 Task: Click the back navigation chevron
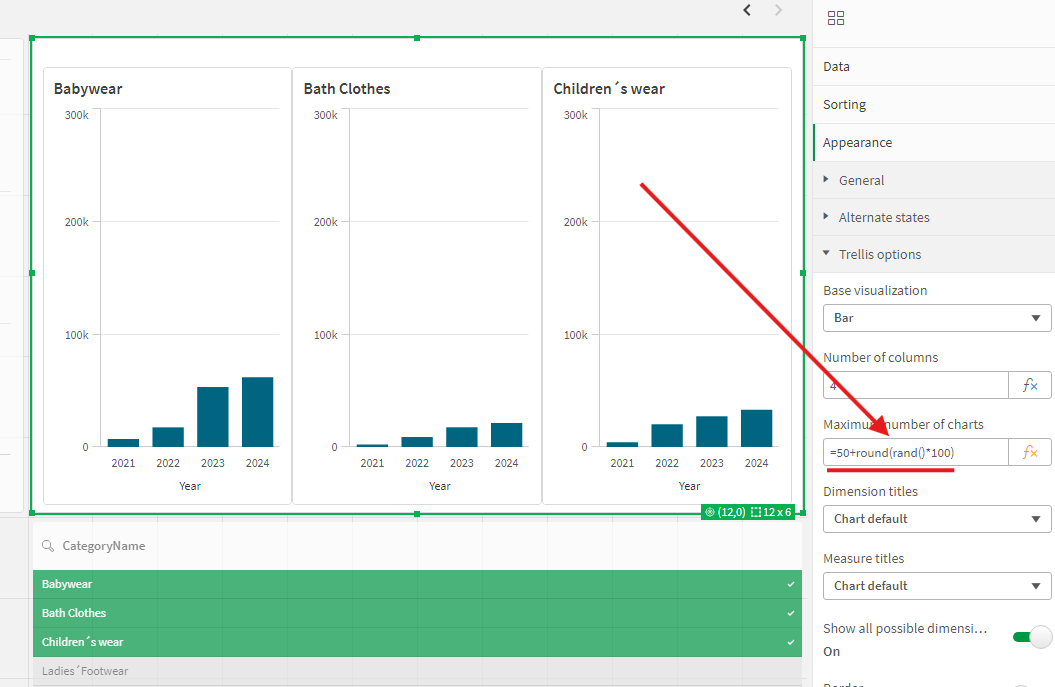pos(746,9)
